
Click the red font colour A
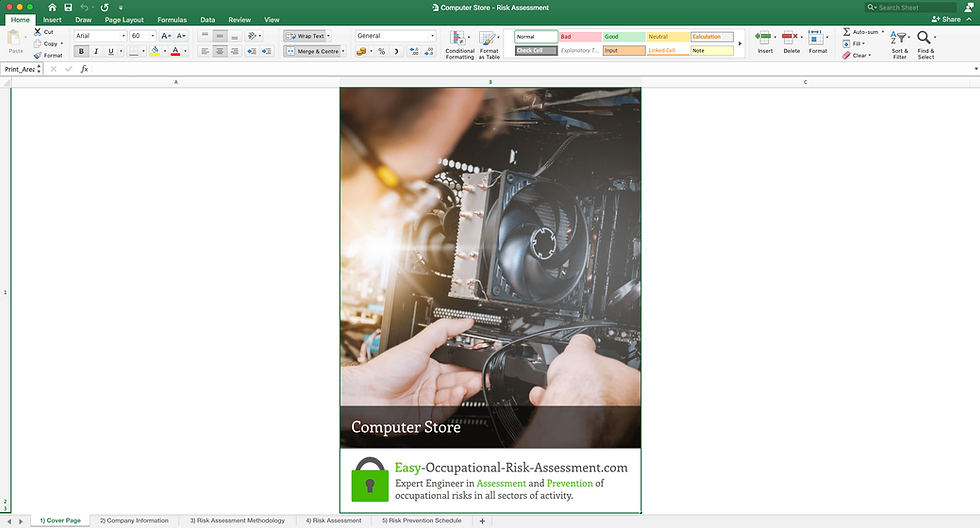(x=175, y=51)
